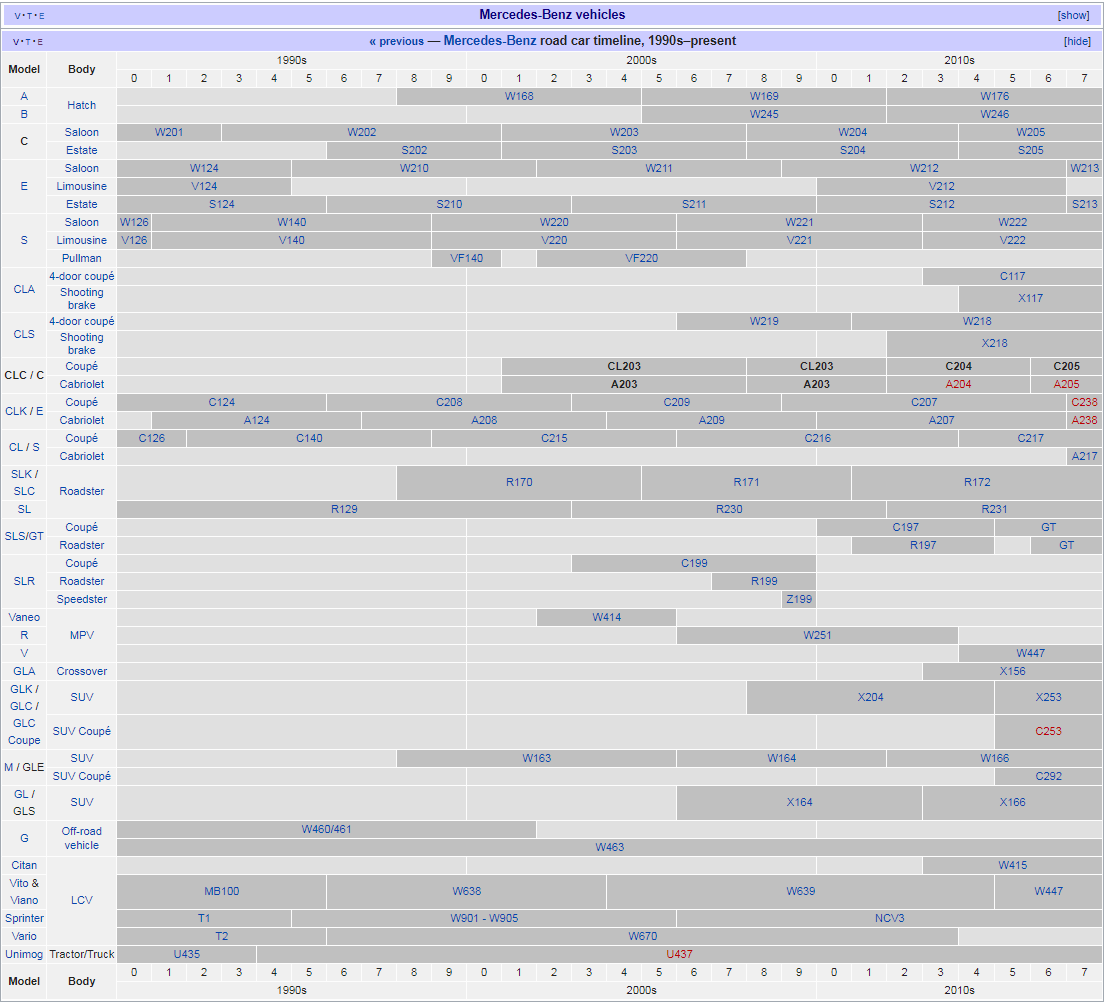1104x1003 pixels.
Task: Select the W414 Vaneo link
Action: click(606, 617)
